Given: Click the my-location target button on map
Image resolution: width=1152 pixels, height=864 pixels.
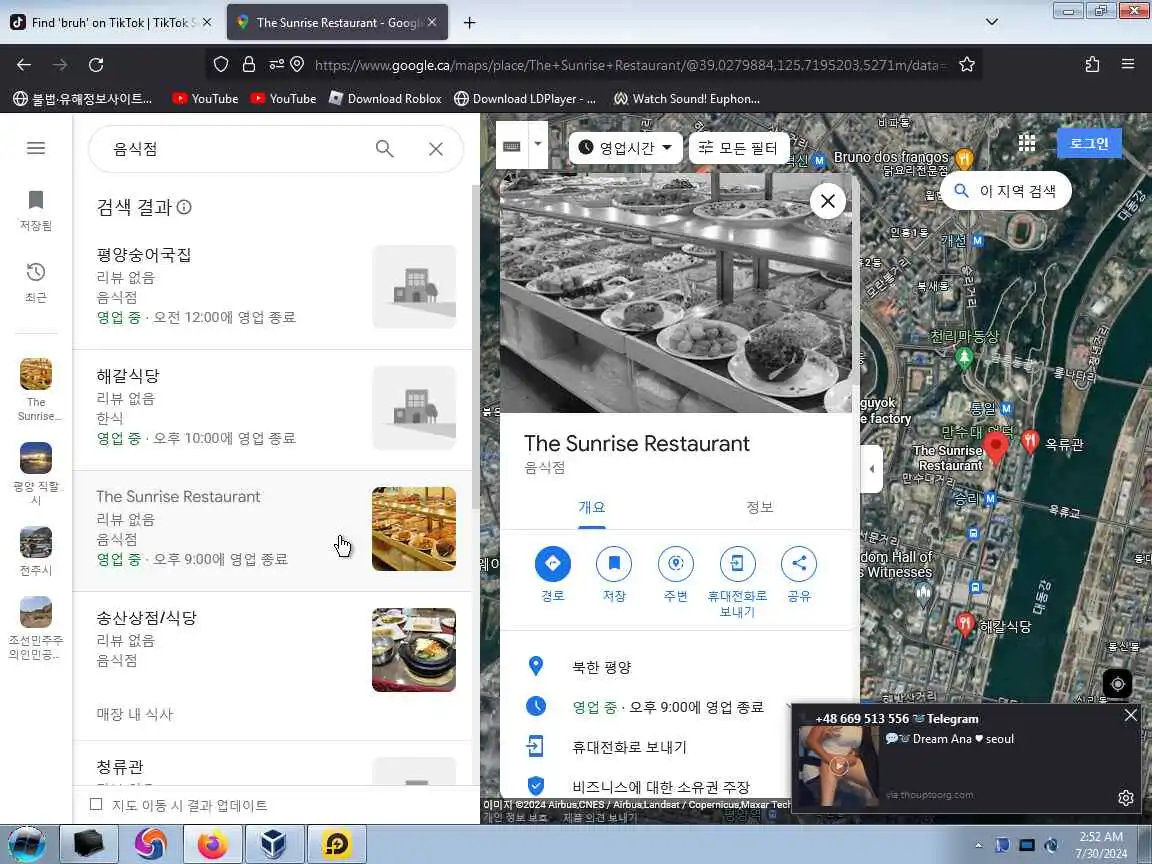Looking at the screenshot, I should tap(1117, 683).
